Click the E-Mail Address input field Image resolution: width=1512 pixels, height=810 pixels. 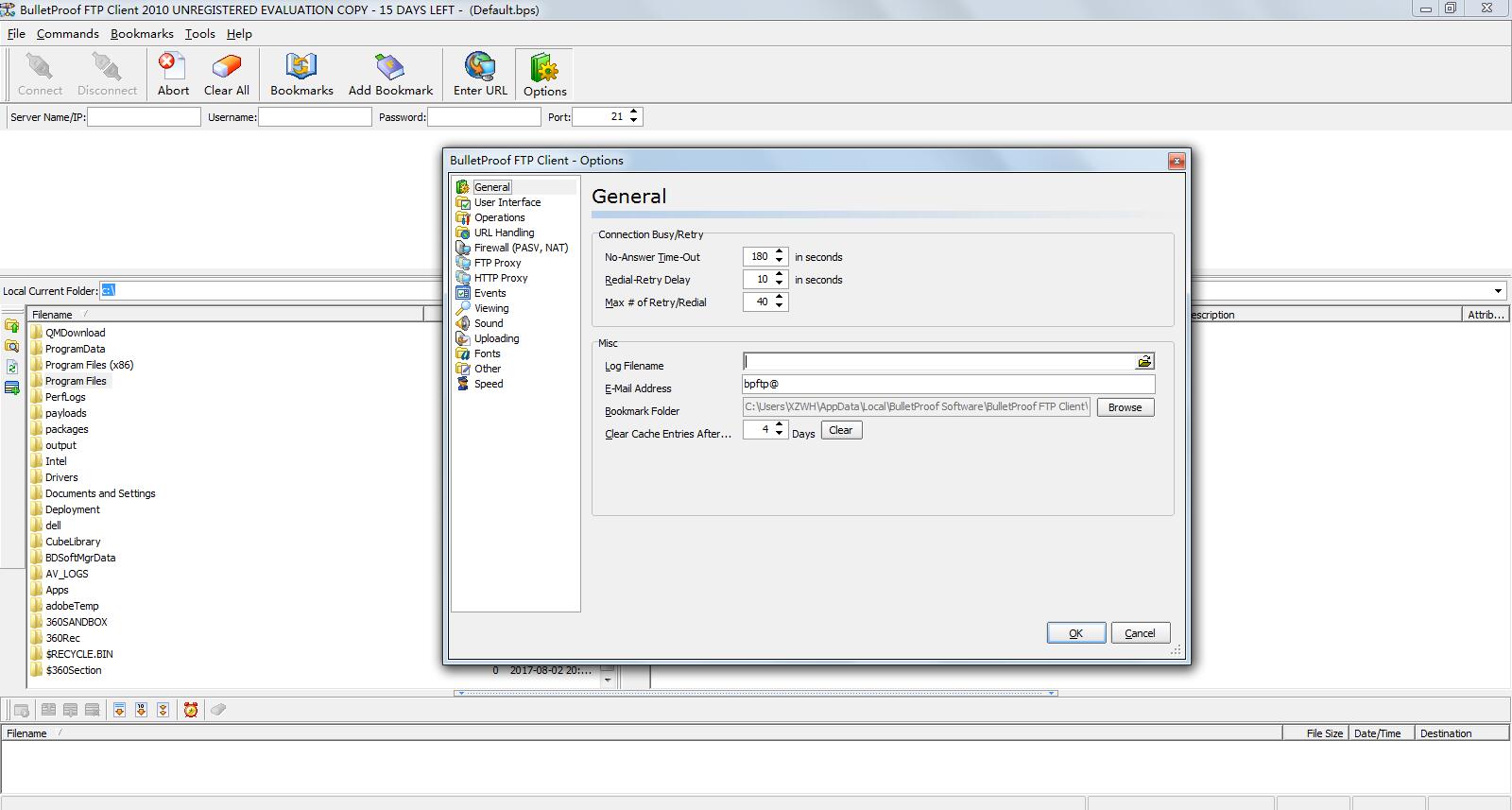point(948,385)
